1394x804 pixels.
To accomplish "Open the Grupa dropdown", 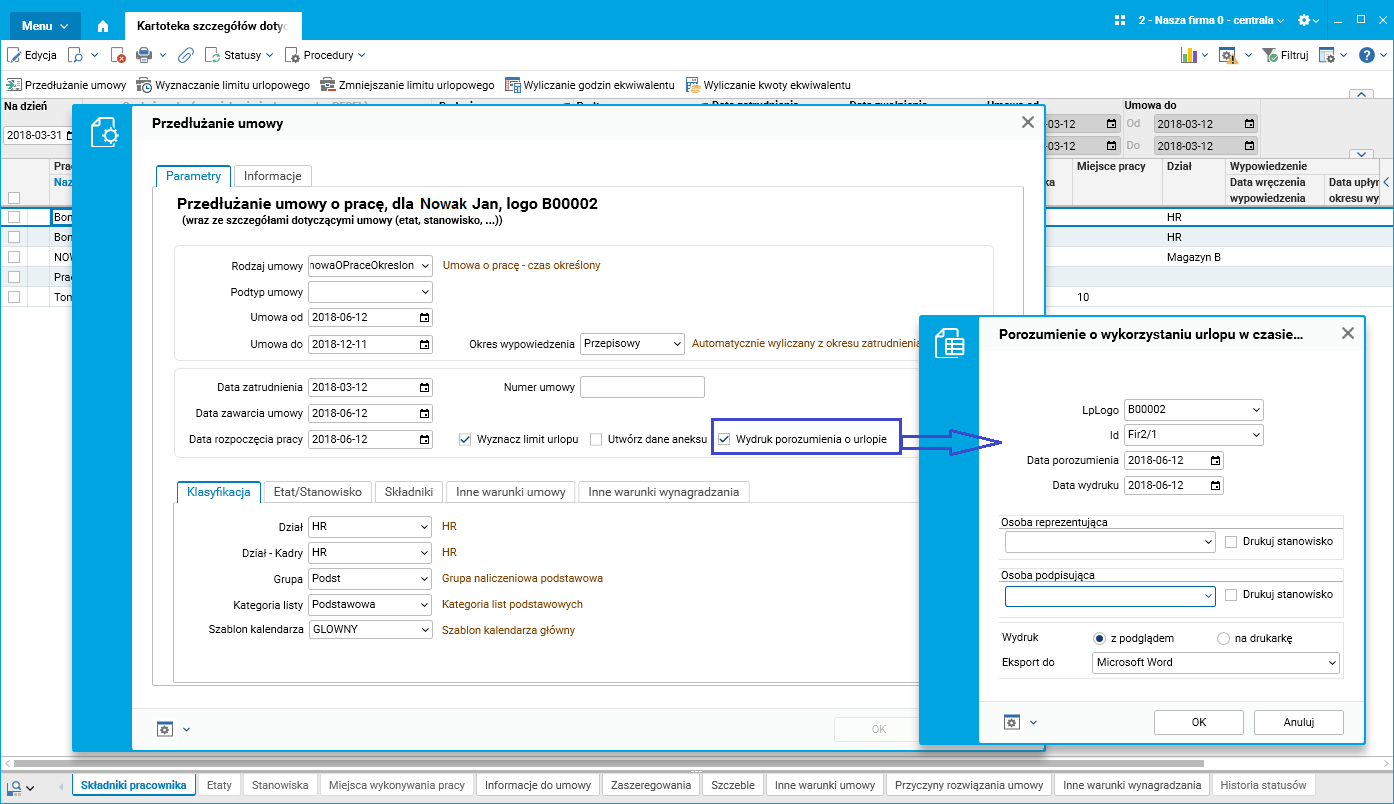I will (425, 578).
